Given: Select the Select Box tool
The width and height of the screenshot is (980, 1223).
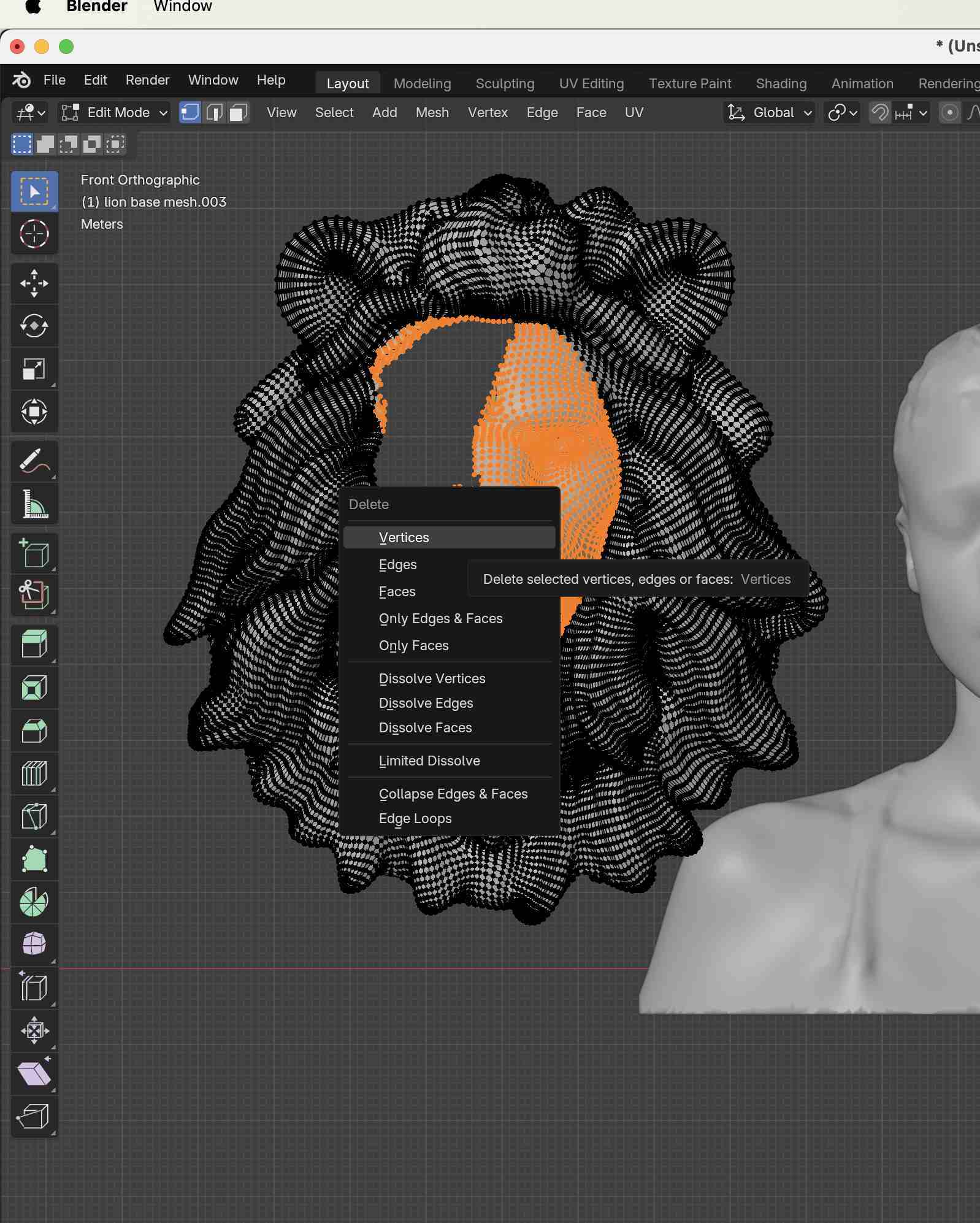Looking at the screenshot, I should point(34,191).
